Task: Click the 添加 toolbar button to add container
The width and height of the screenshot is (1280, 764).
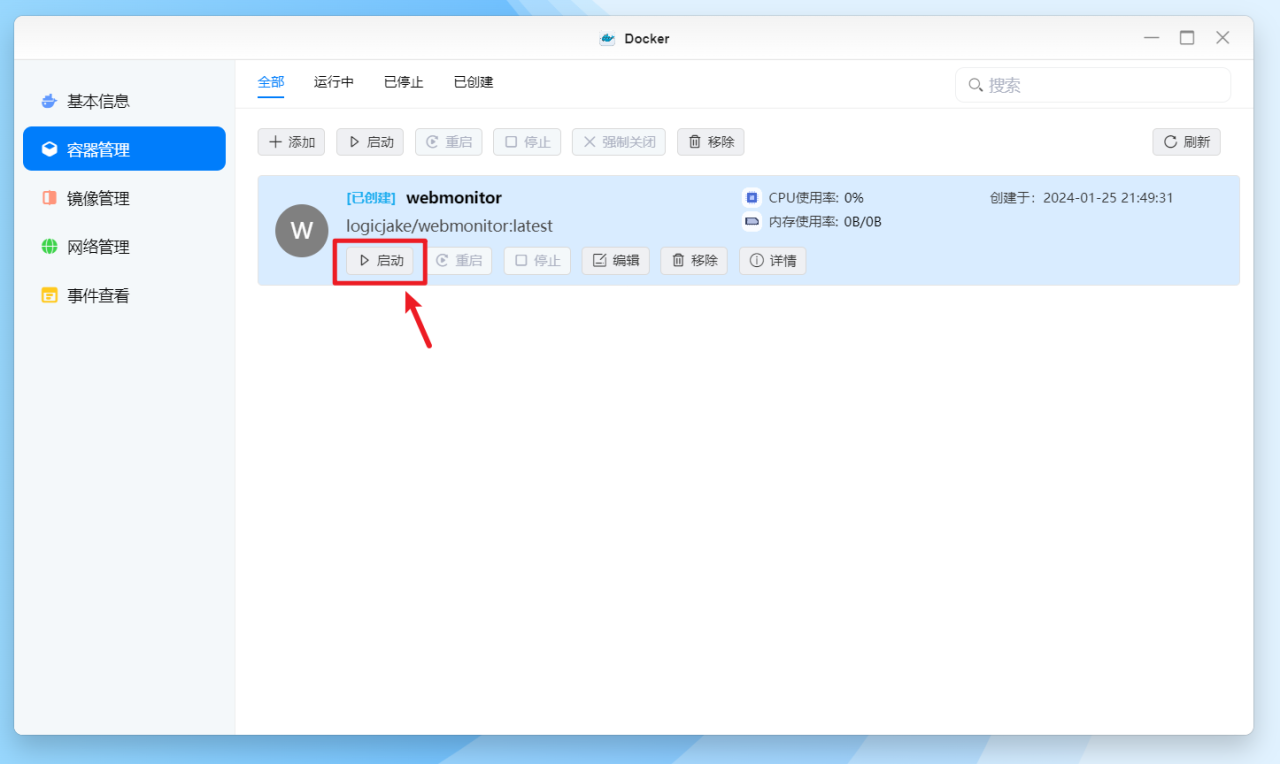Action: [291, 141]
